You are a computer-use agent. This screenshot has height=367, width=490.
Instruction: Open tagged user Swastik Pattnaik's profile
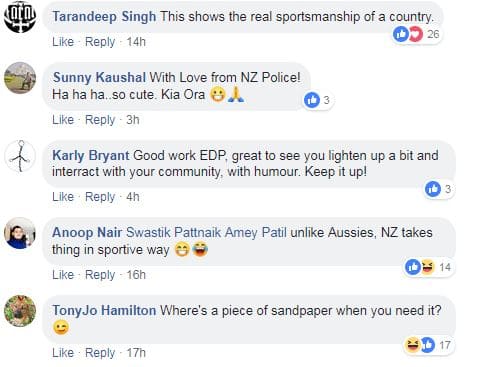pos(173,233)
